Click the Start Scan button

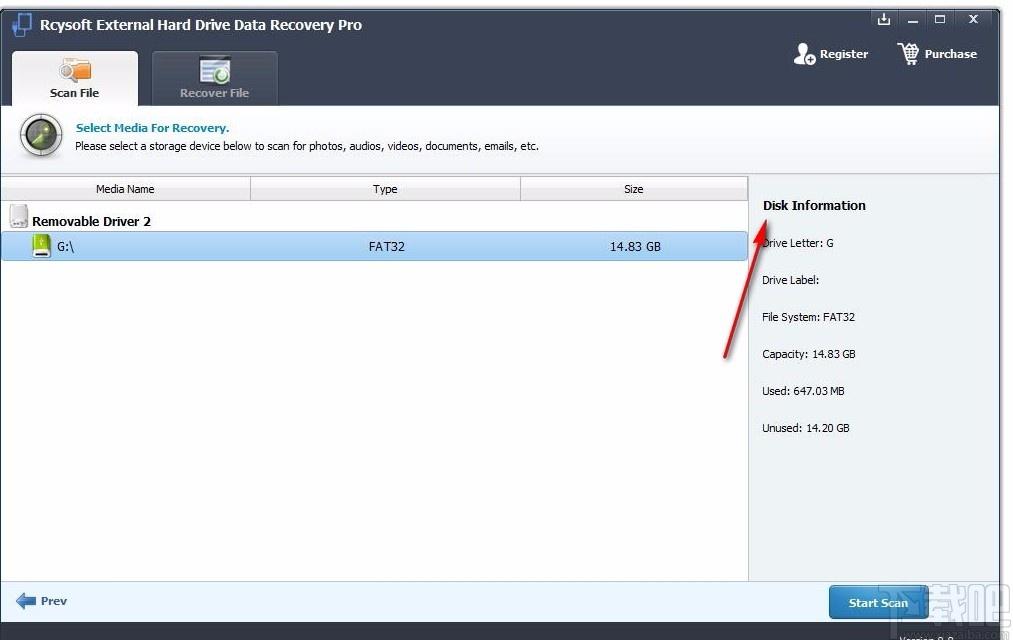click(x=878, y=602)
